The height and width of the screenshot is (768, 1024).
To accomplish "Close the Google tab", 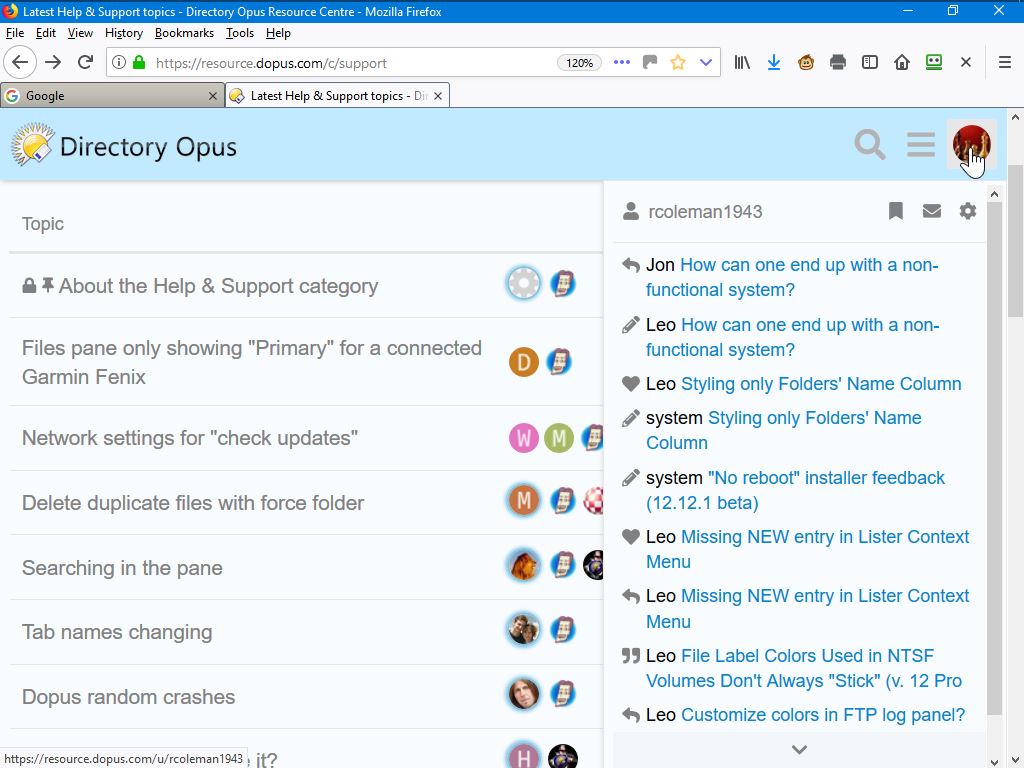I will 212,96.
